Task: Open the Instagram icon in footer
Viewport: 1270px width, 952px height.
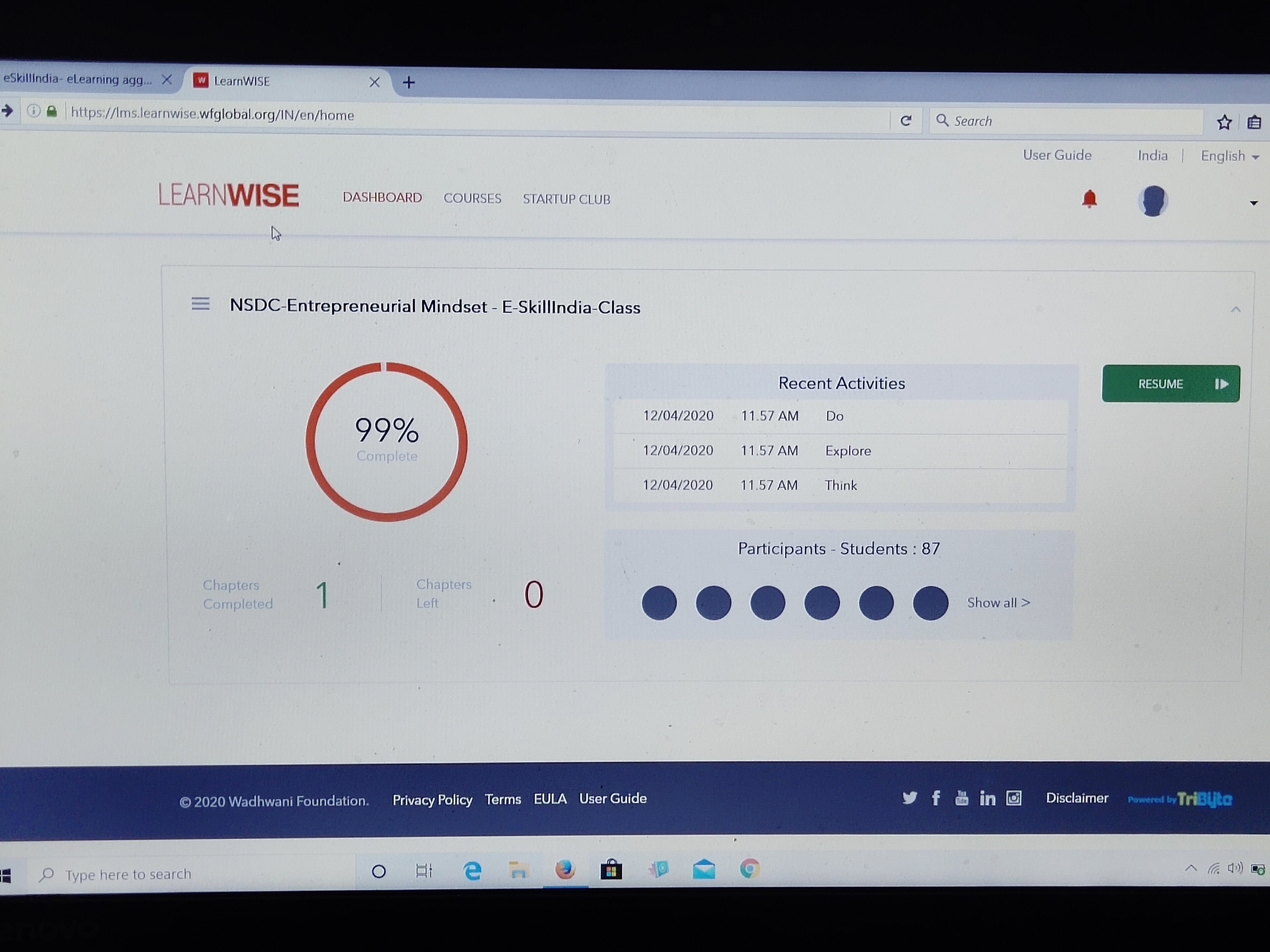Action: 1014,798
